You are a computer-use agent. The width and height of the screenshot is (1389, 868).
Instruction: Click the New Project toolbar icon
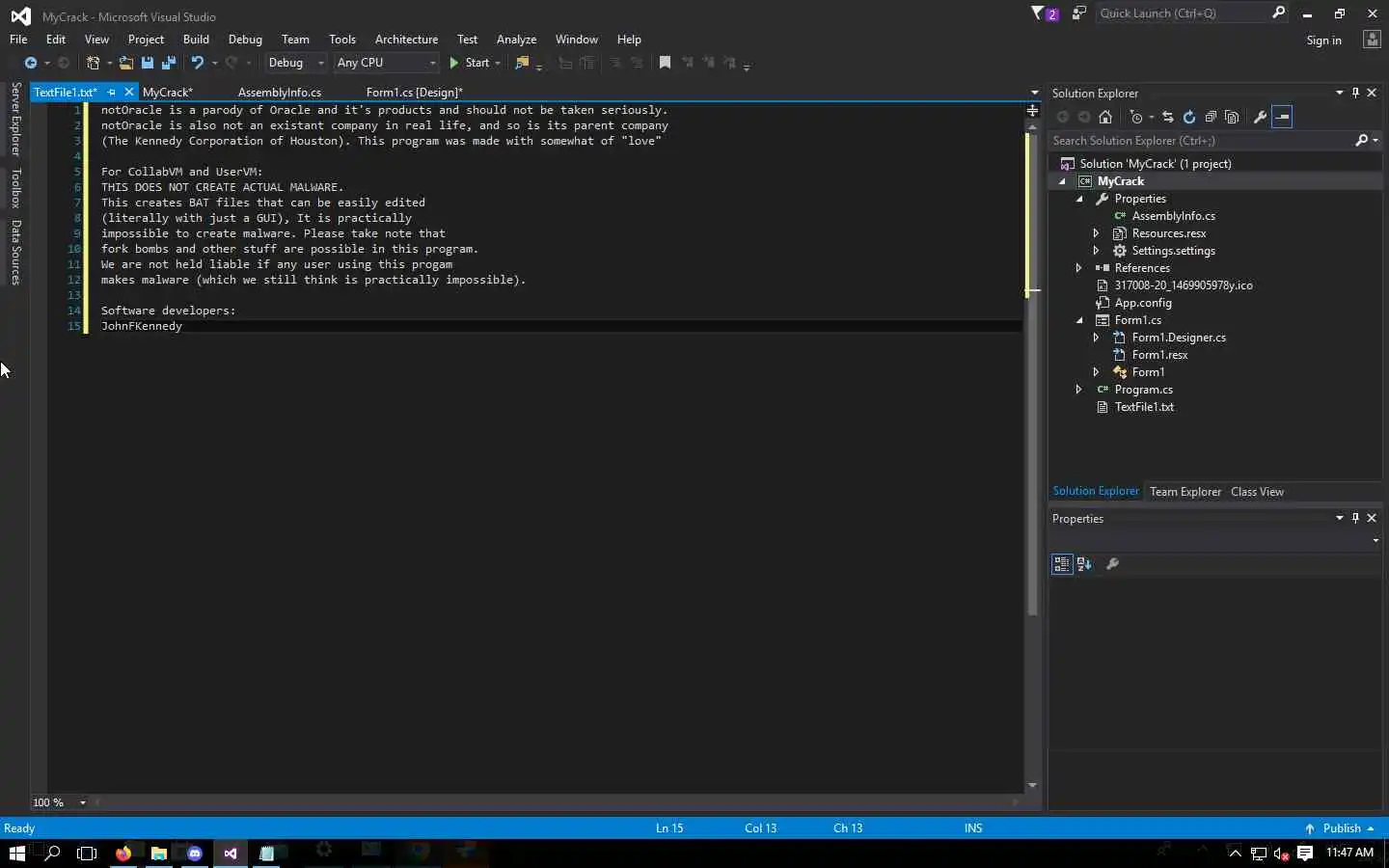(94, 63)
